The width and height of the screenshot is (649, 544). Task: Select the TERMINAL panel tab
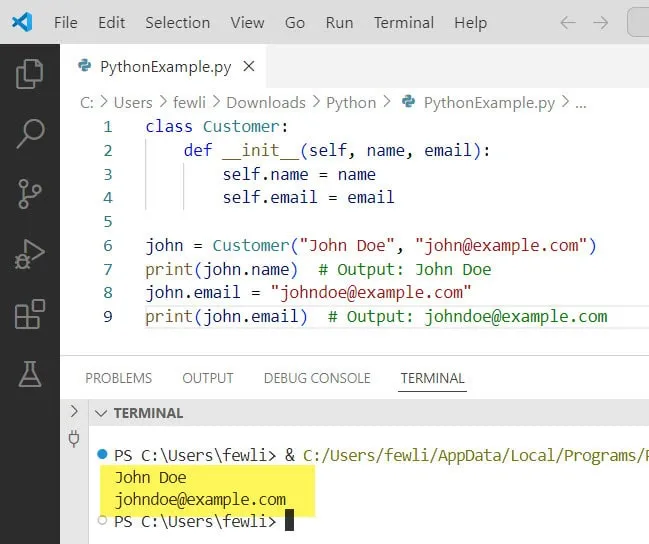point(433,378)
